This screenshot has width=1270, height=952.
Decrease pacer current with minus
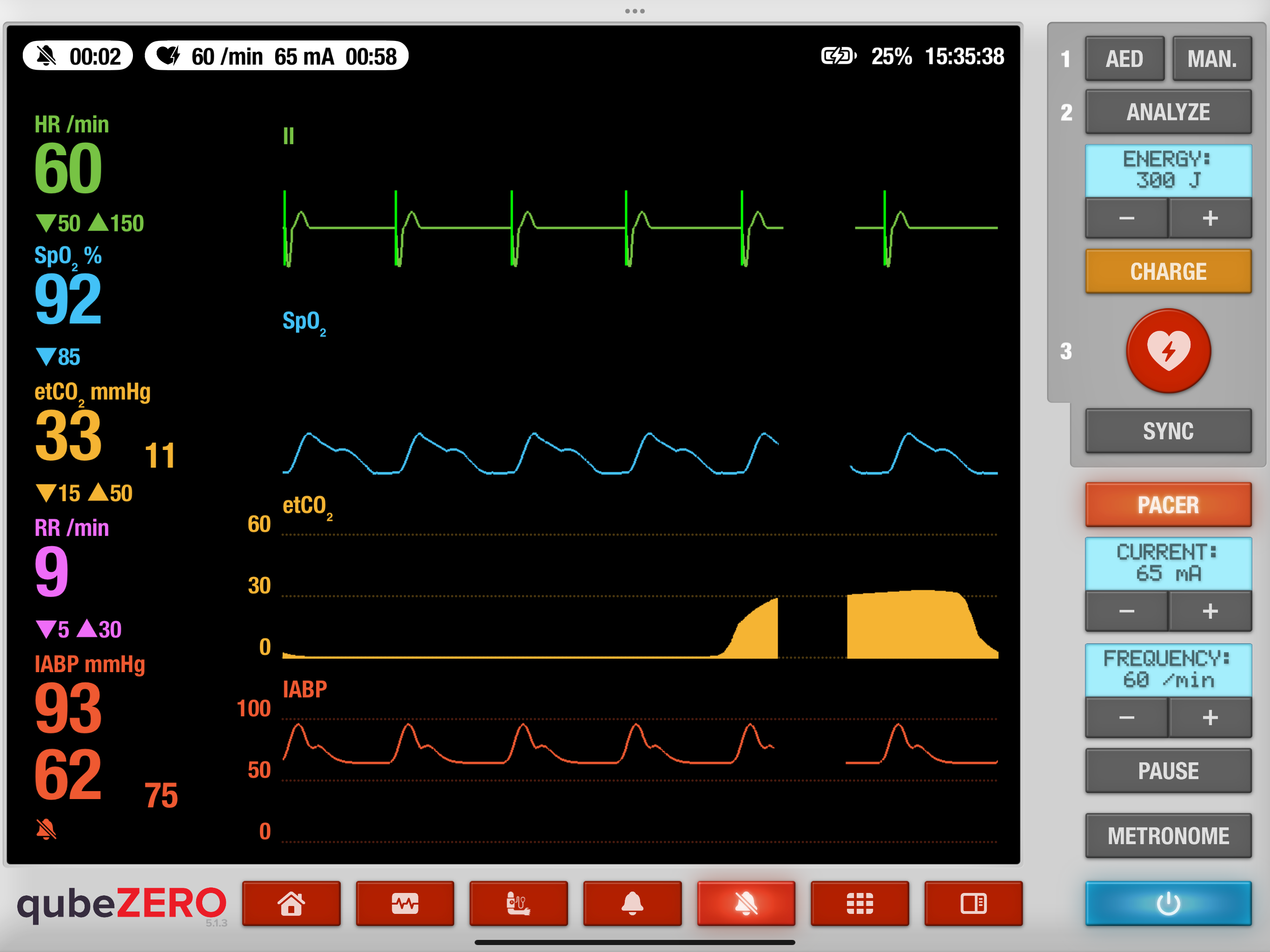pyautogui.click(x=1126, y=611)
